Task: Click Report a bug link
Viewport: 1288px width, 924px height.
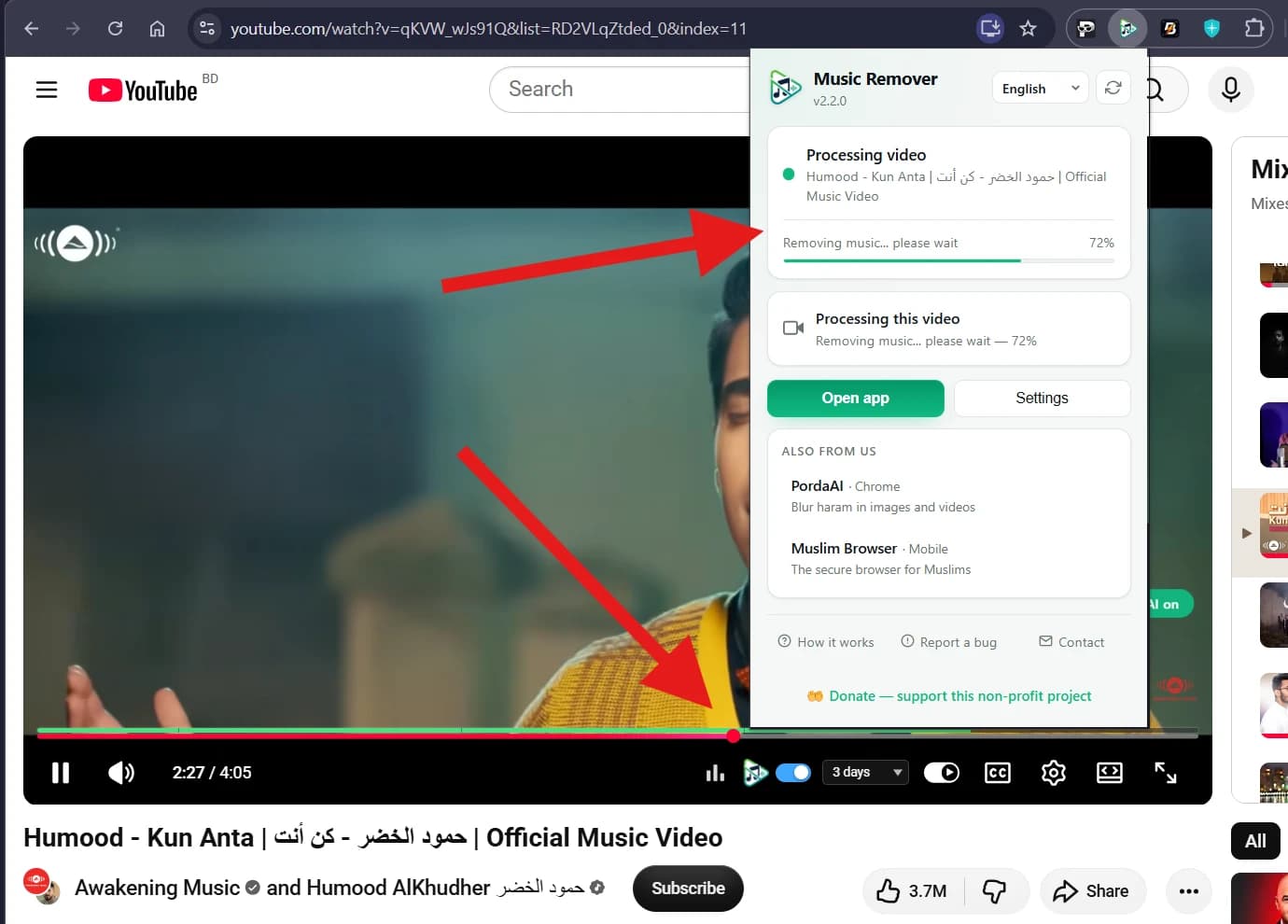Action: [x=948, y=642]
